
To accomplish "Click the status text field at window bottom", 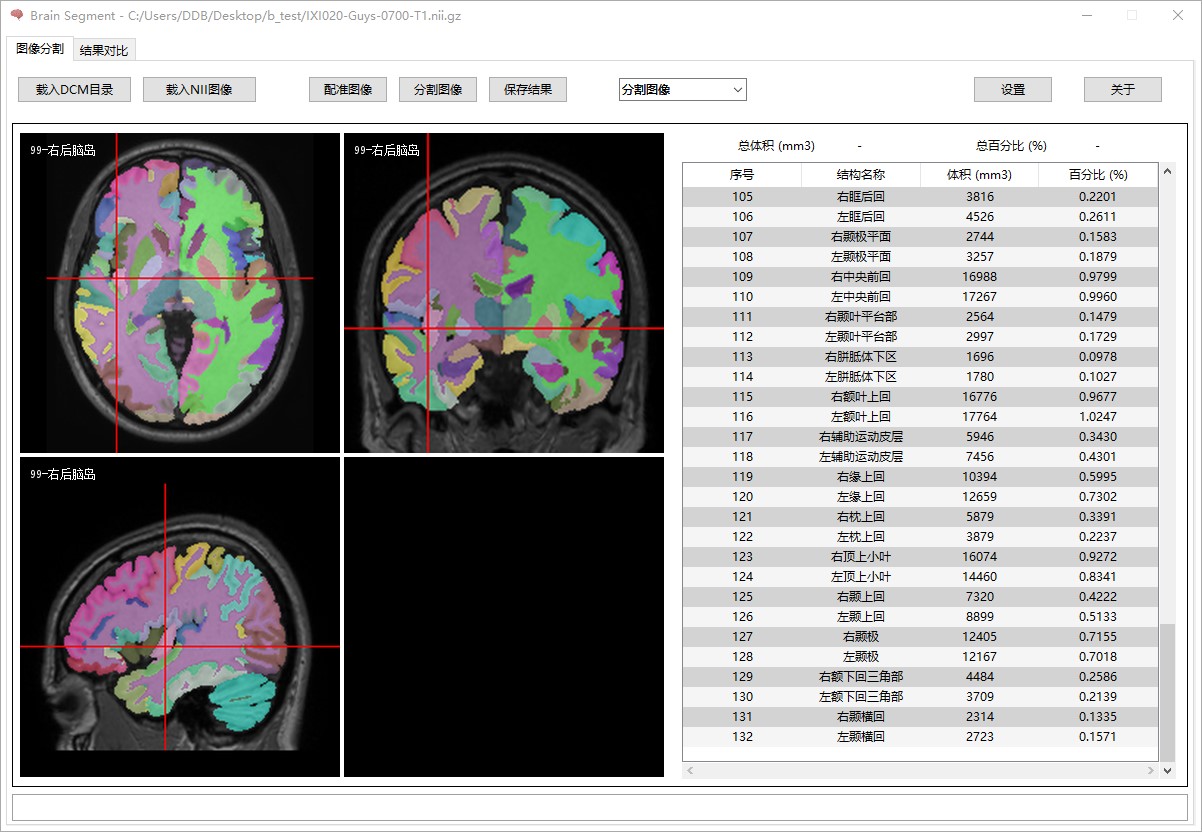I will coord(600,807).
